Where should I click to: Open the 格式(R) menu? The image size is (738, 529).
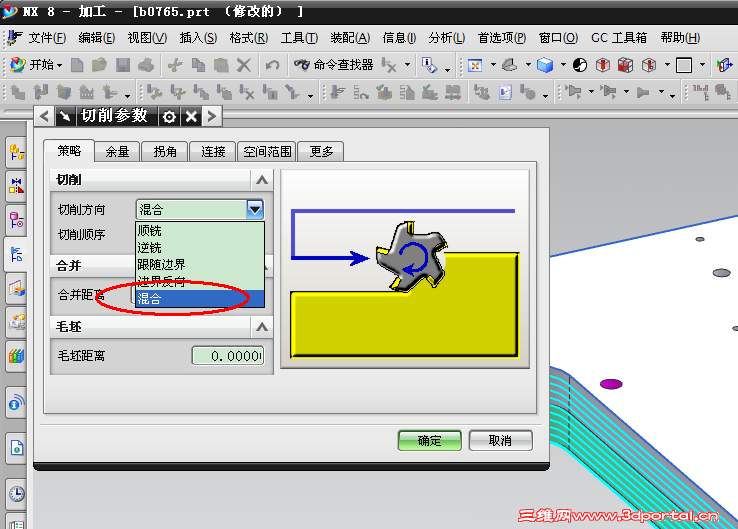click(249, 38)
